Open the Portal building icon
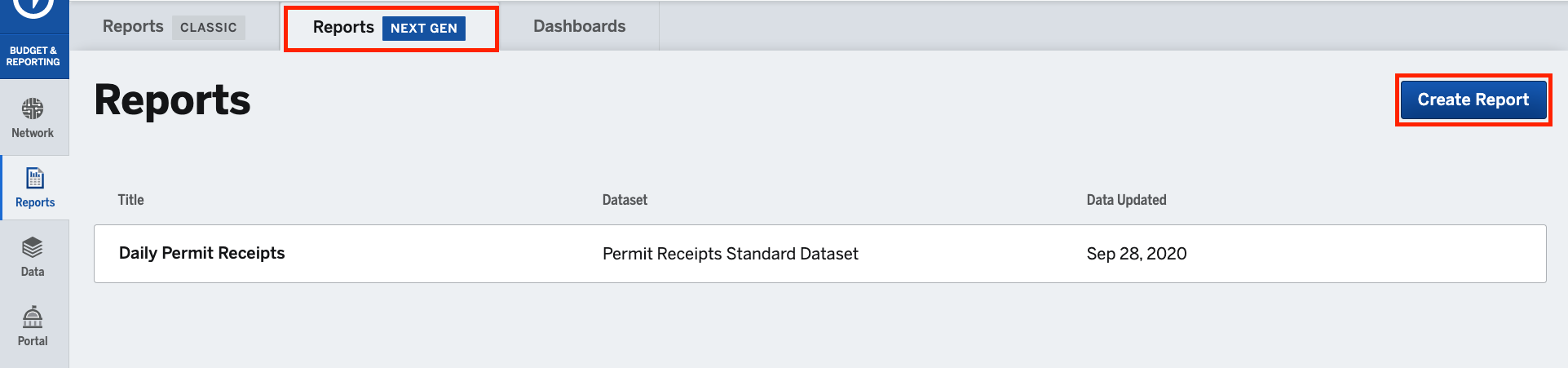The image size is (1568, 368). (33, 317)
